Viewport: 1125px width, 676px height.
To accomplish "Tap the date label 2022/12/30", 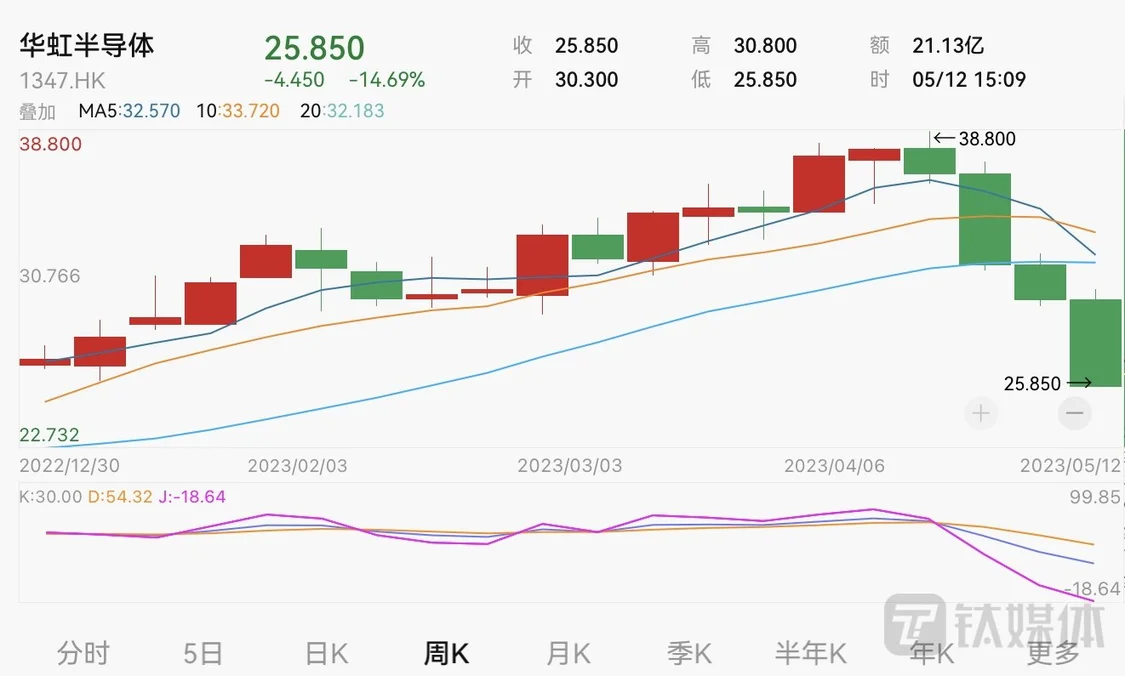I will click(70, 466).
